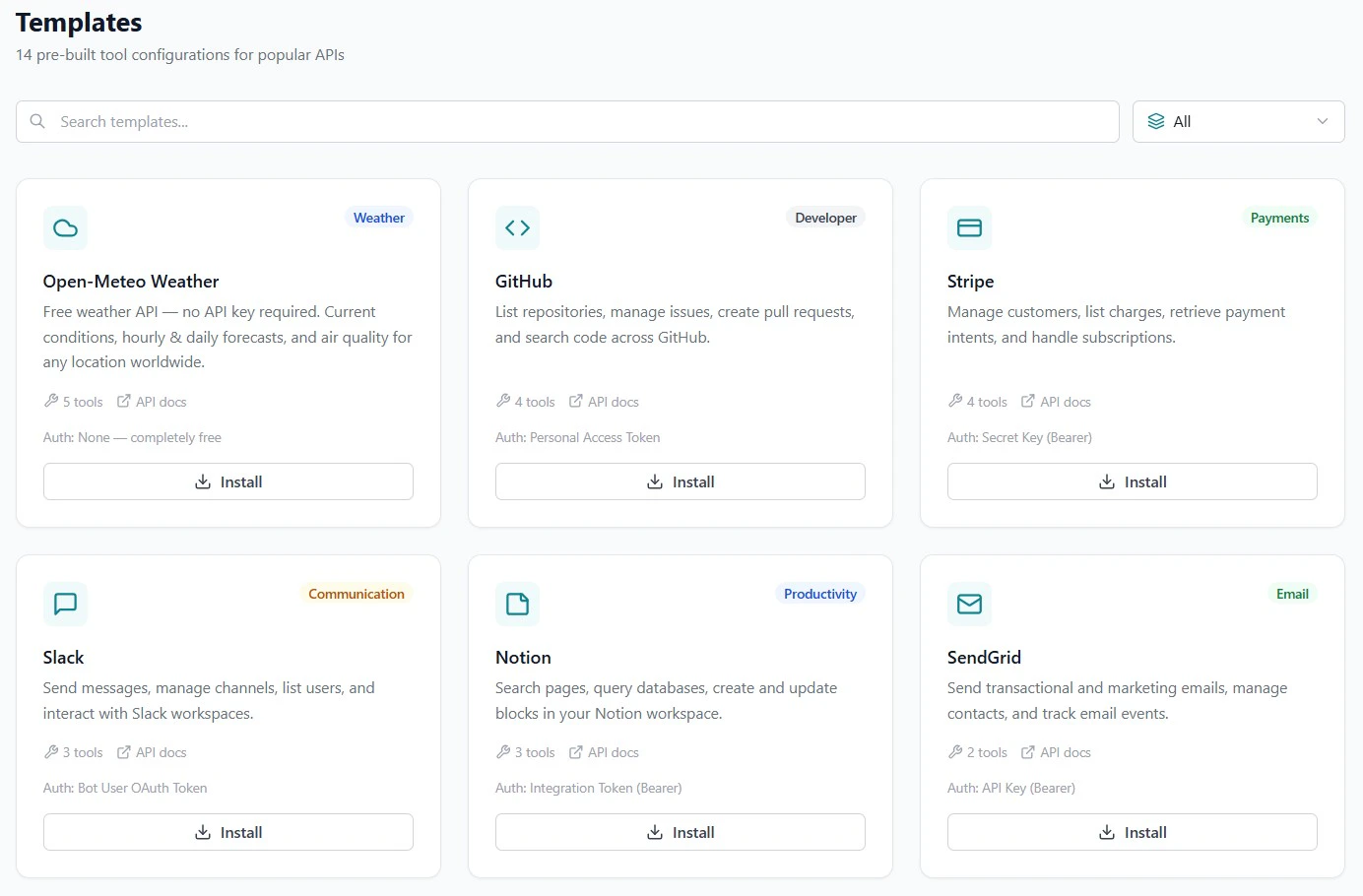
Task: Click wrench icon beside GitHub's 4 tools
Action: (503, 401)
